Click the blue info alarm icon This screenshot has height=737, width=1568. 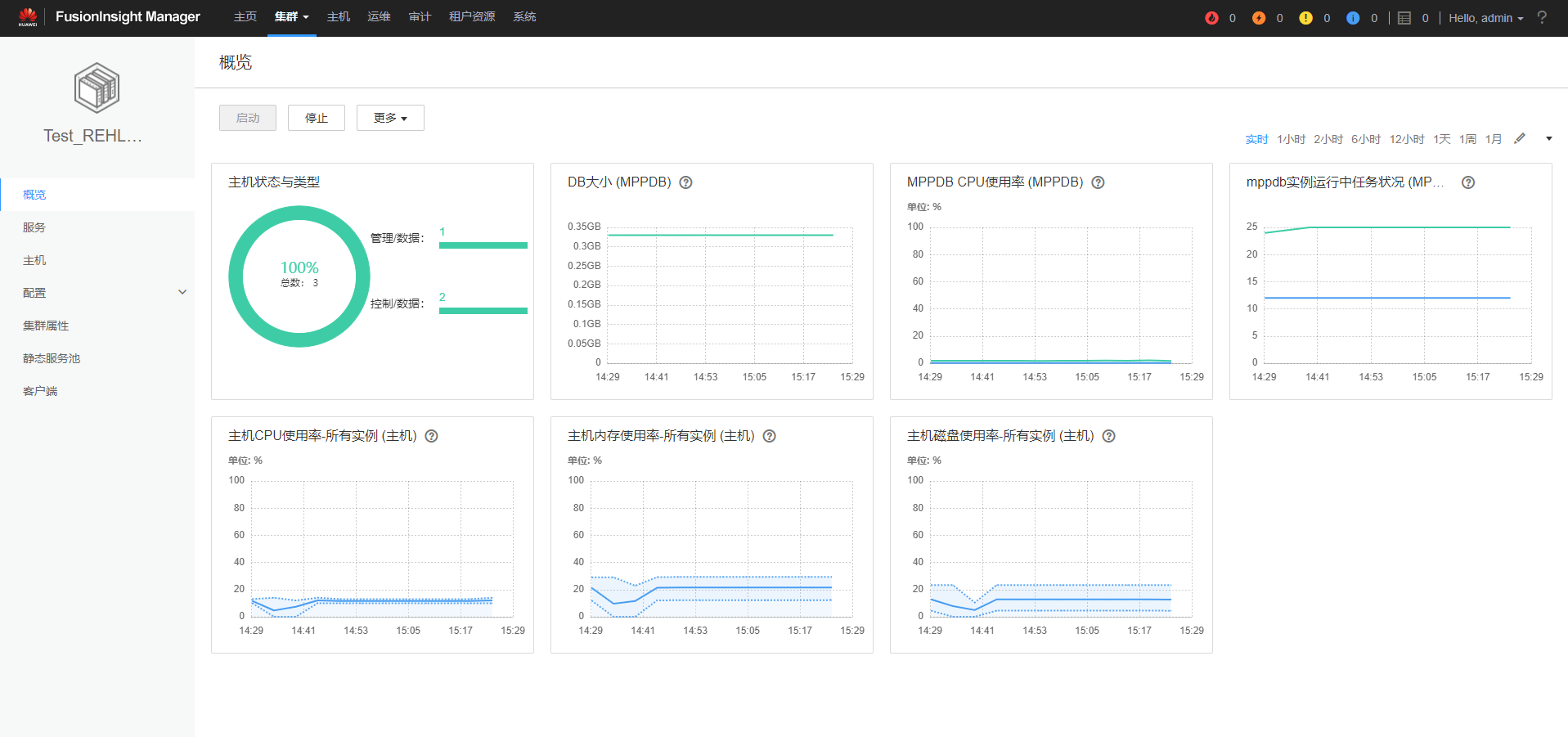click(1353, 18)
